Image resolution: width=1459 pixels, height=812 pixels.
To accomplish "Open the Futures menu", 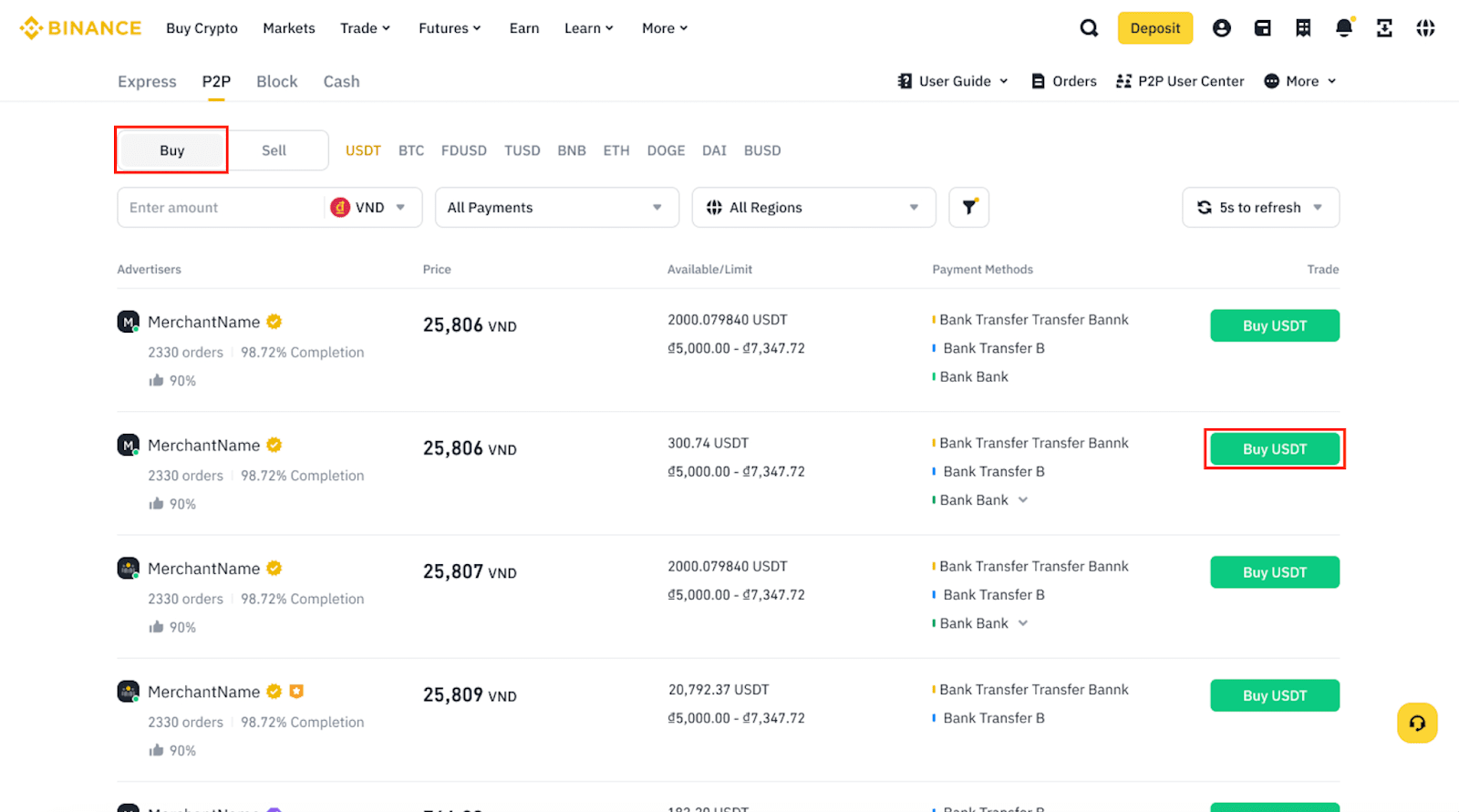I will click(x=449, y=28).
